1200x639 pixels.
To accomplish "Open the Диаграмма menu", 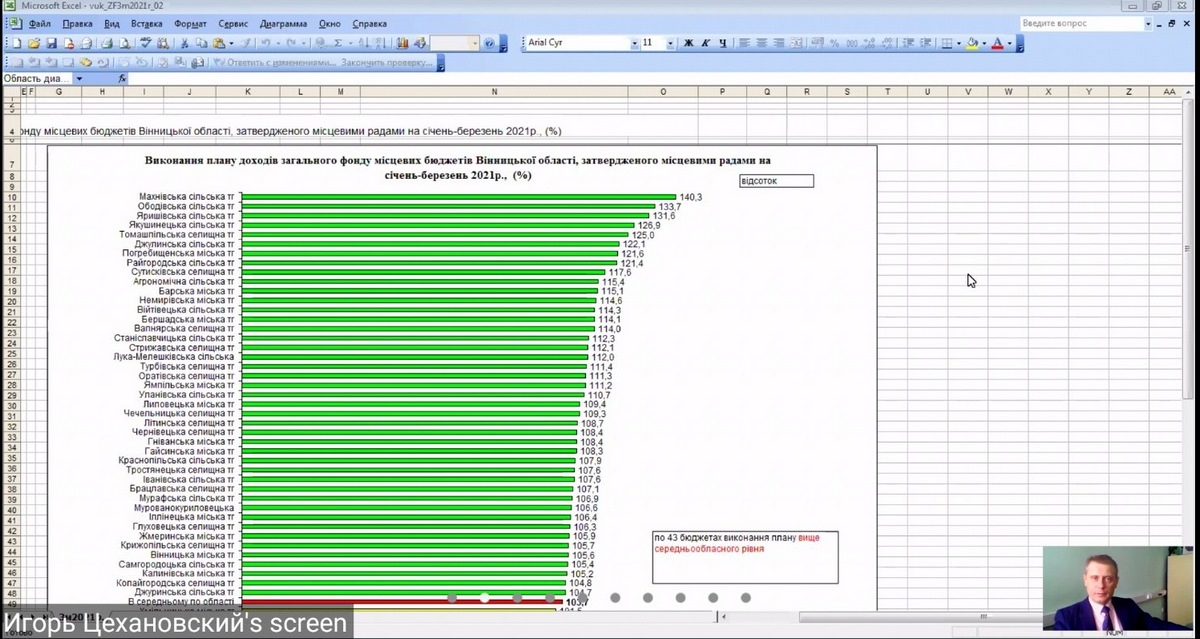I will point(283,23).
